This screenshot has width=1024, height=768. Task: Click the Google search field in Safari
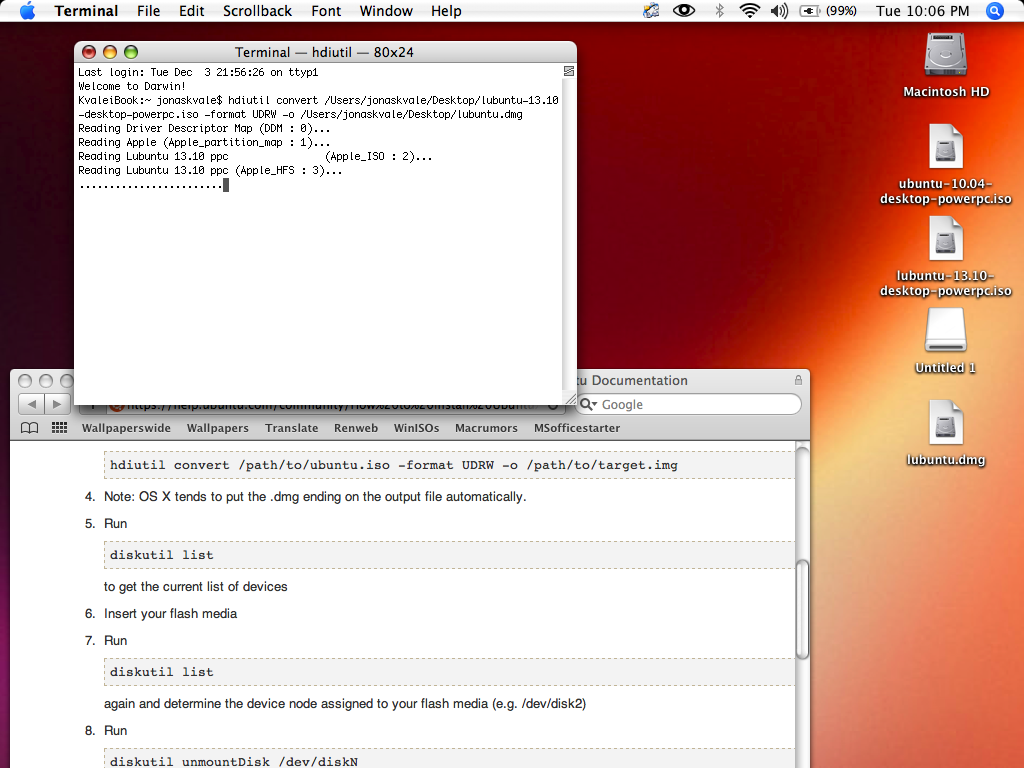pos(688,404)
